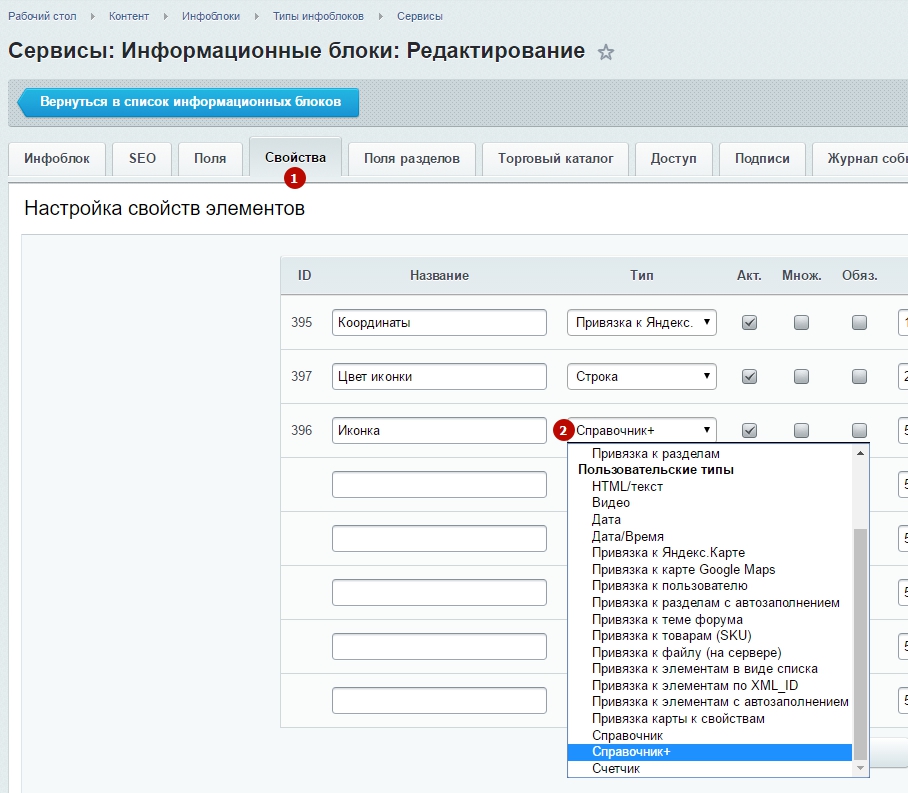This screenshot has width=908, height=793.
Task: Enable required checkbox for Иконка property
Action: point(858,431)
